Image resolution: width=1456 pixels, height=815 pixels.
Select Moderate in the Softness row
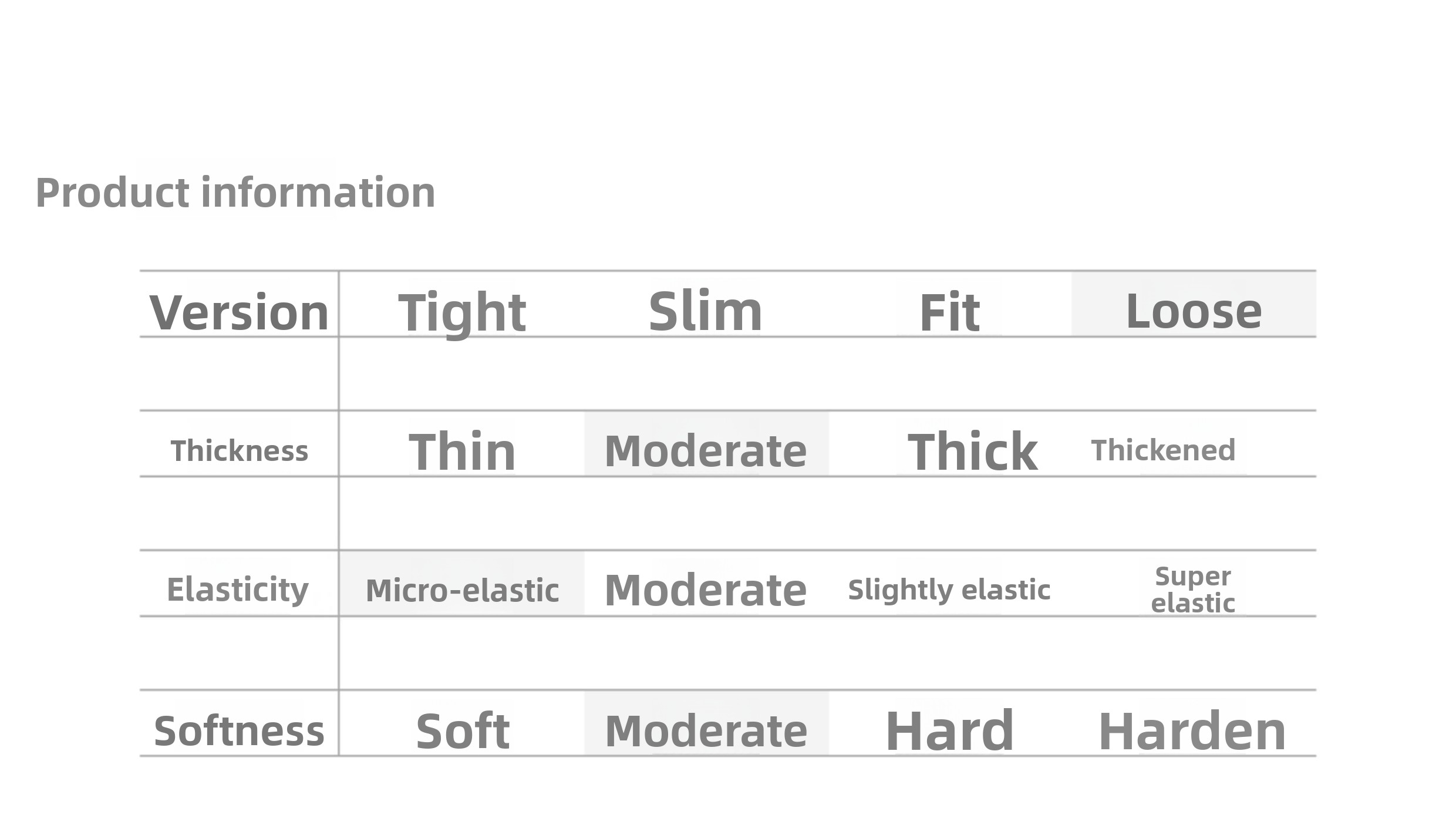[x=706, y=731]
